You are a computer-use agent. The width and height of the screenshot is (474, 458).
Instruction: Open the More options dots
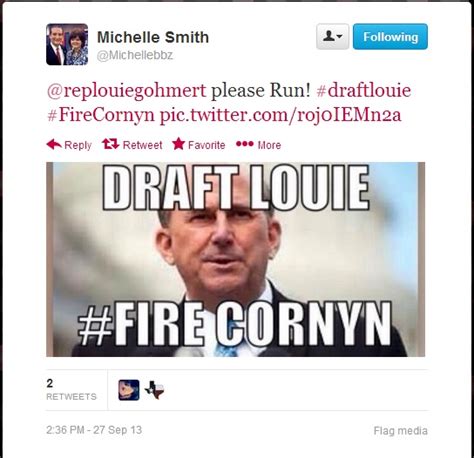tap(245, 144)
